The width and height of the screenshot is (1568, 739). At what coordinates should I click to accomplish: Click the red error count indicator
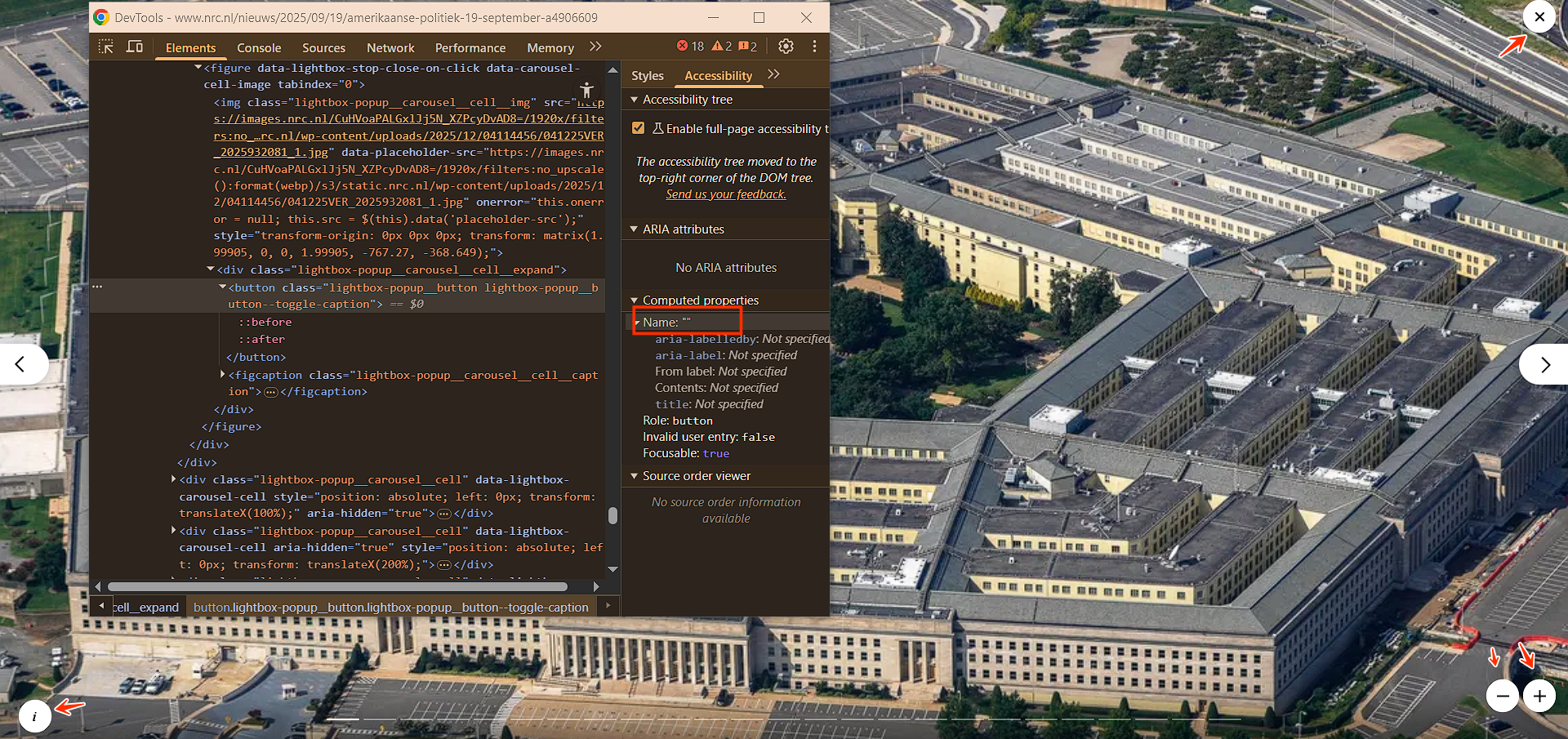click(x=690, y=47)
